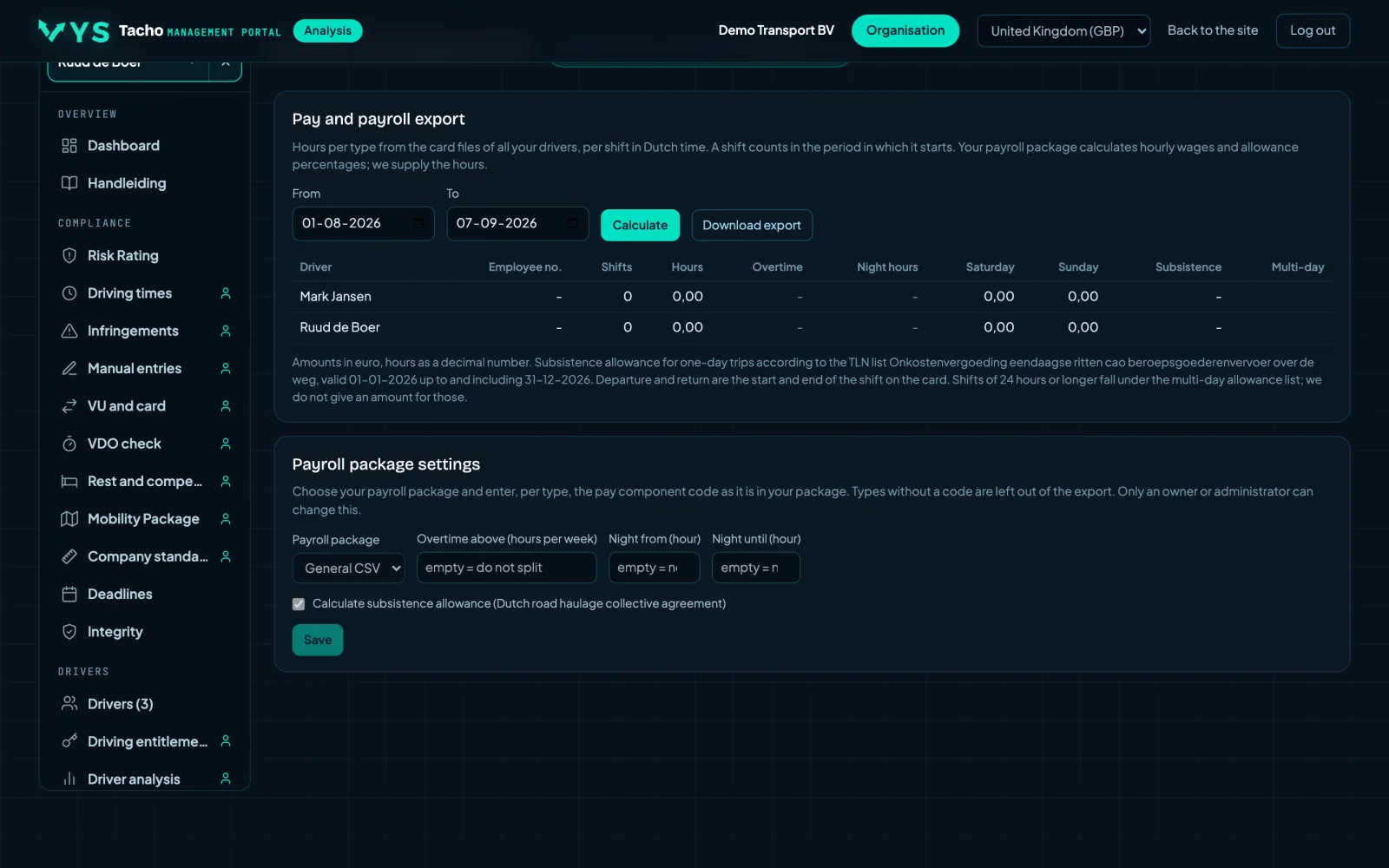Open the United Kingdom (GBP) region dropdown
This screenshot has height=868, width=1389.
(x=1063, y=31)
